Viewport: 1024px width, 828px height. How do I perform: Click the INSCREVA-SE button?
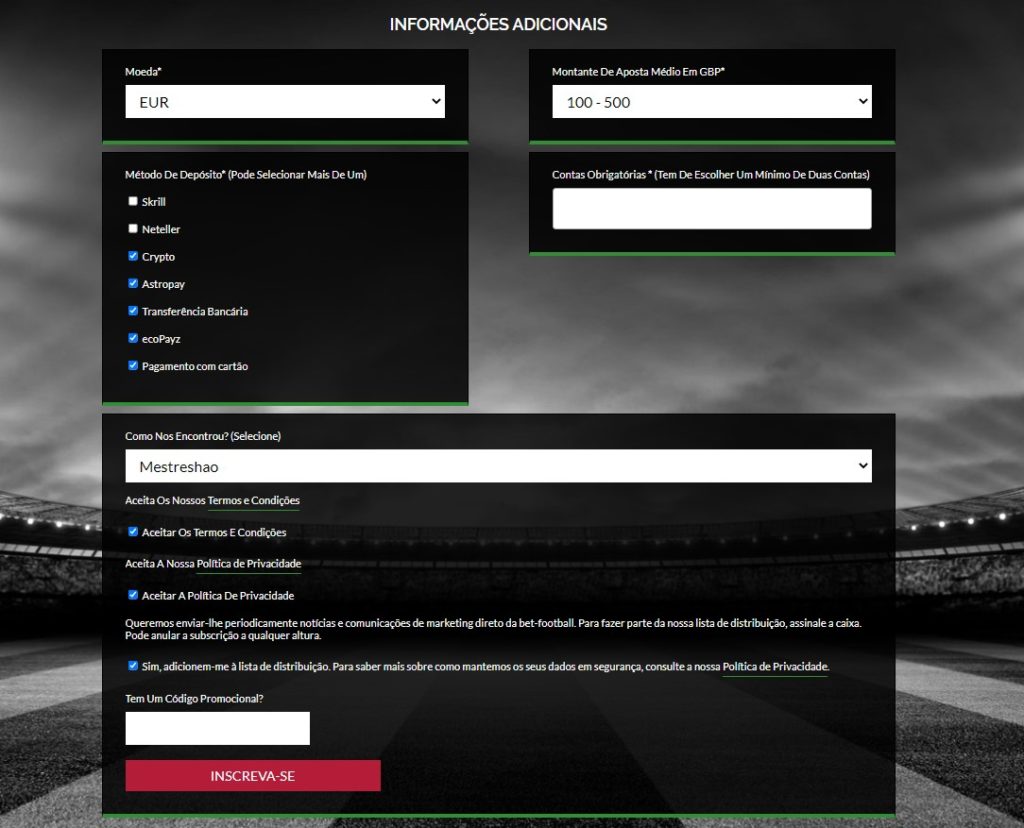(x=253, y=776)
